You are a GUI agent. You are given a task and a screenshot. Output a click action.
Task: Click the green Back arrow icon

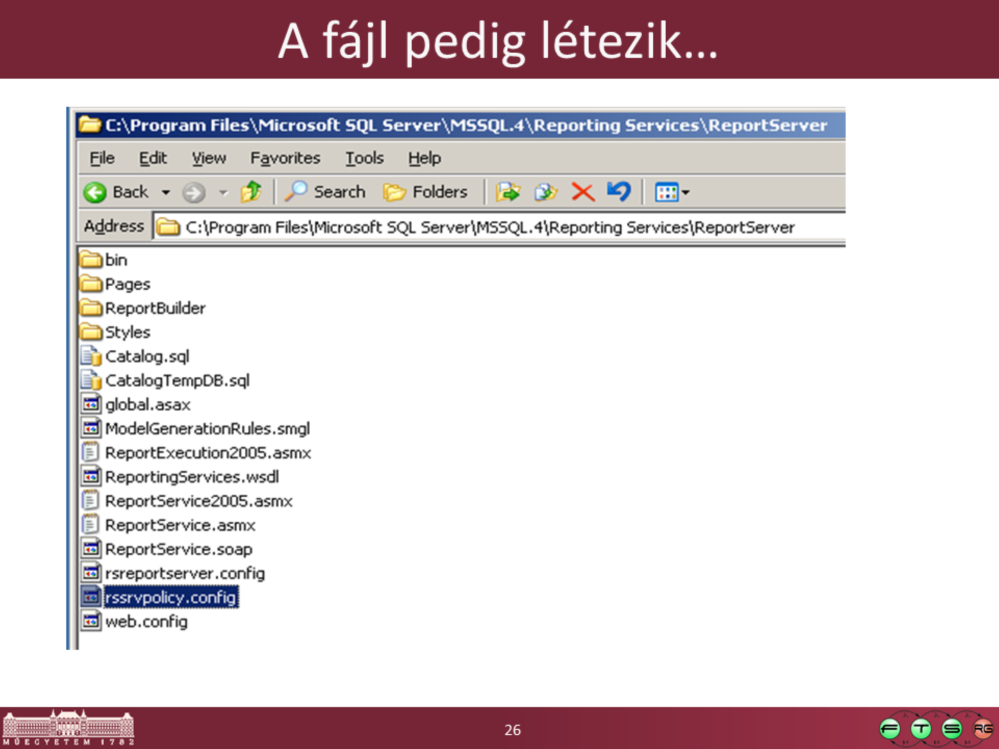click(96, 192)
